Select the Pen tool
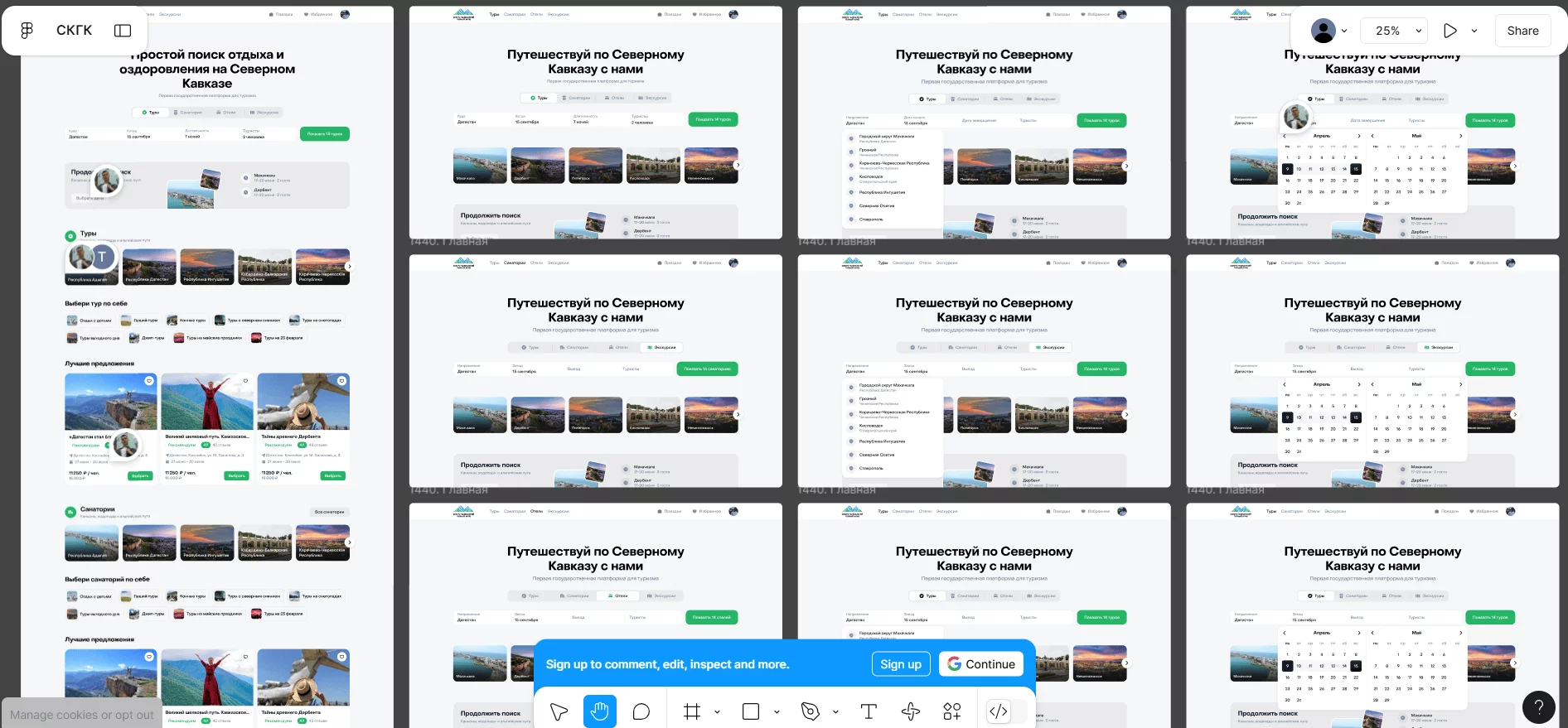The width and height of the screenshot is (1568, 728). tap(810, 711)
